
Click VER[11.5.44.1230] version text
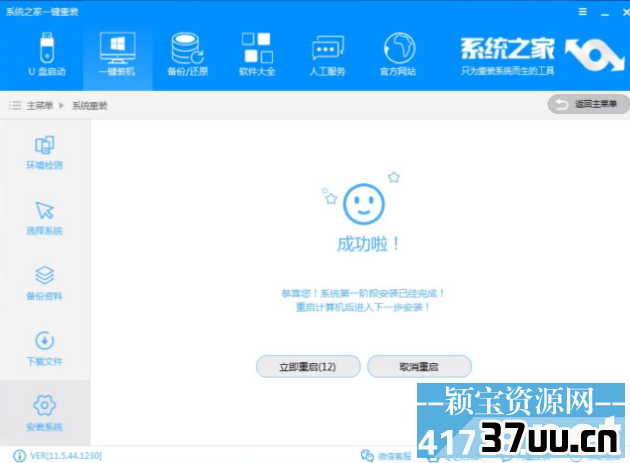pyautogui.click(x=66, y=456)
